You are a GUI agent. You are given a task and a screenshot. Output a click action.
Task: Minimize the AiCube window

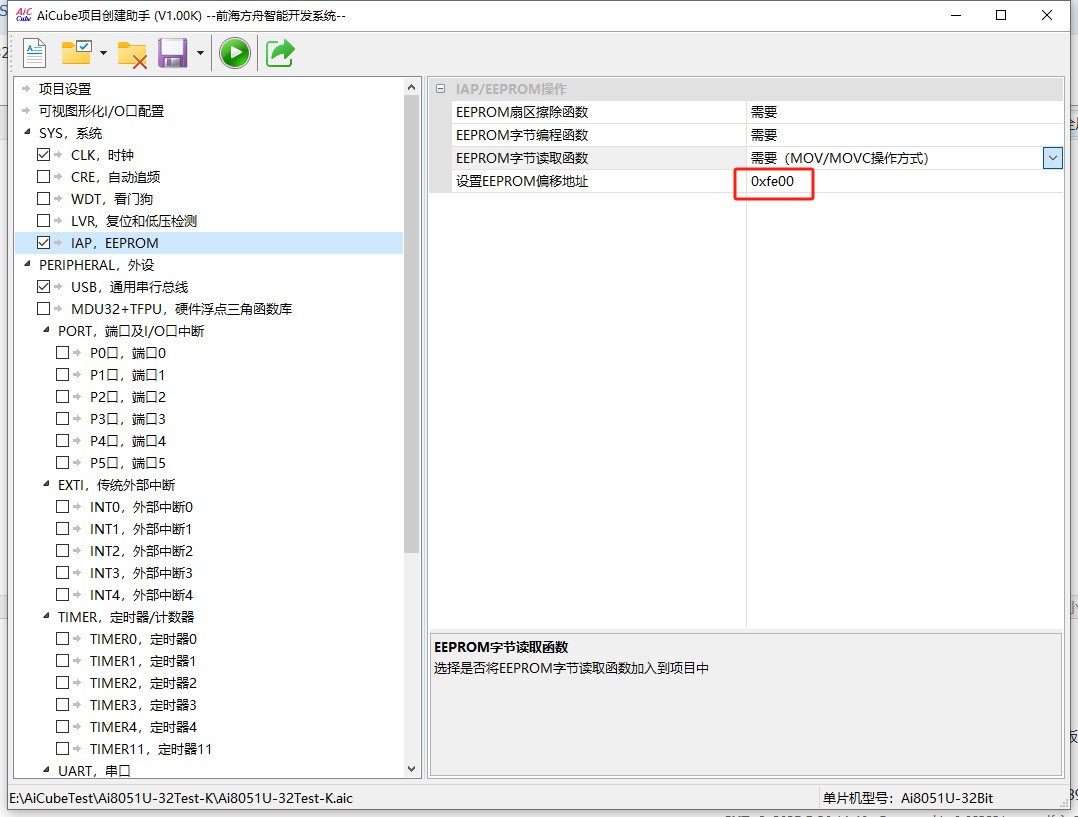[x=956, y=15]
